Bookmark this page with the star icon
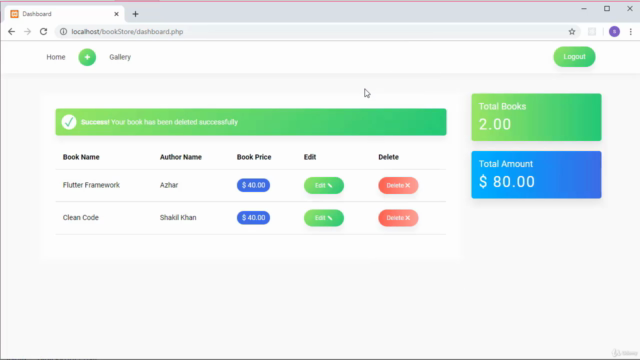Screen dimensions: 640x360 tap(572, 31)
